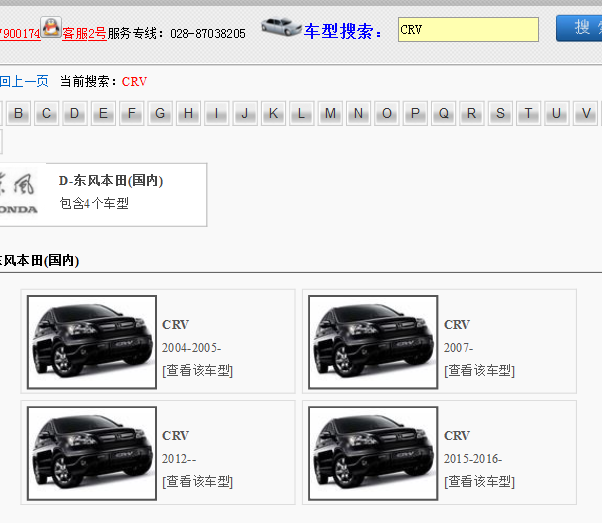Image resolution: width=602 pixels, height=523 pixels.
Task: Click the service hotline number 028-87038205
Action: click(x=208, y=34)
